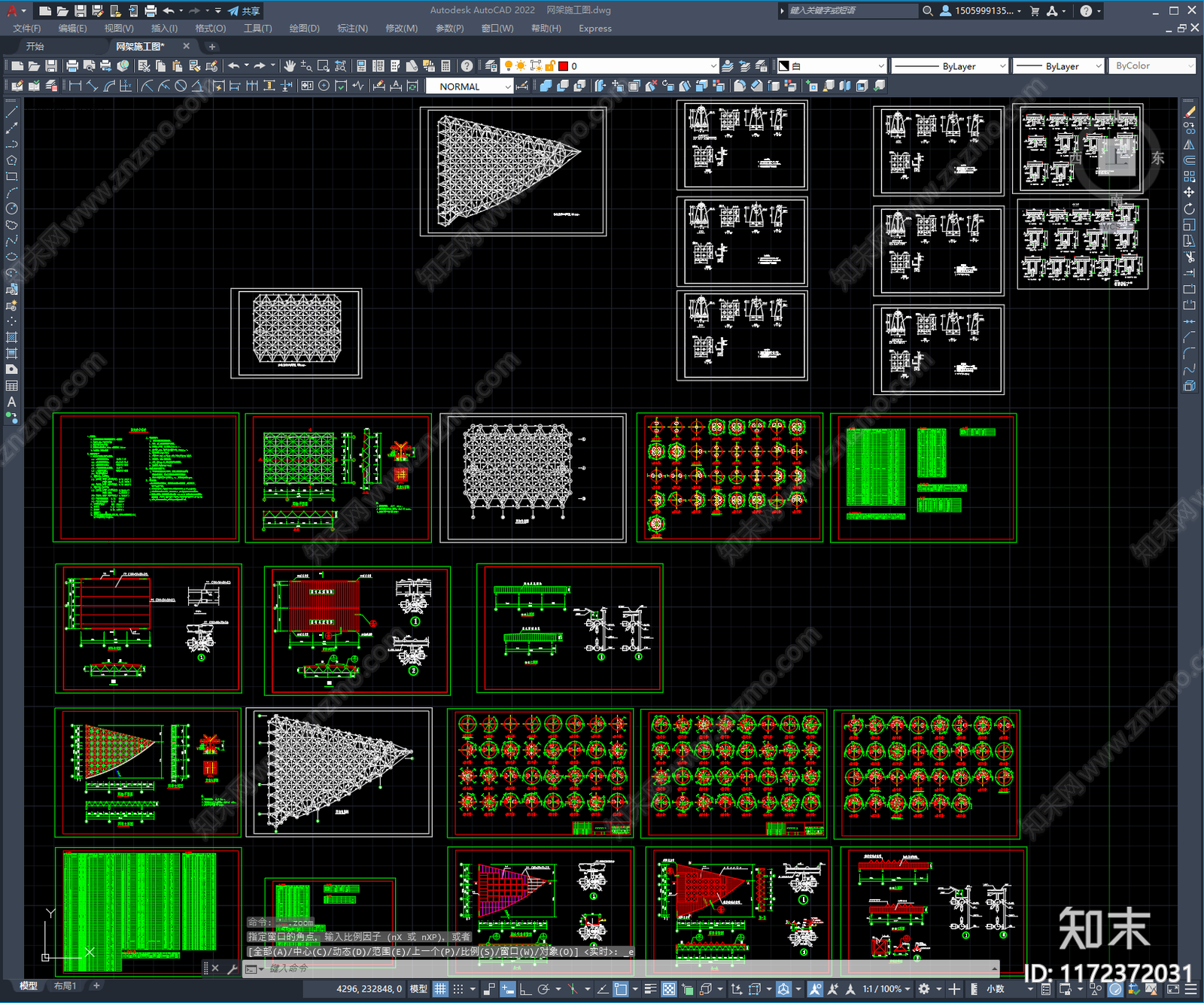Click the search magnifier icon in title bar

coord(928,11)
